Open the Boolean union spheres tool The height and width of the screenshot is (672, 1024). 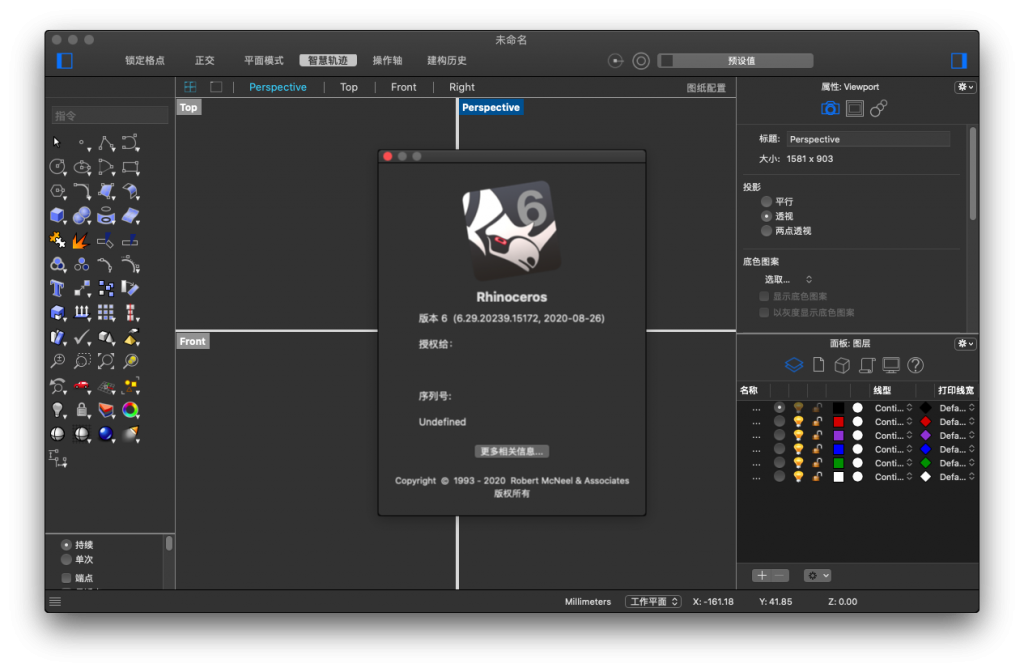point(82,216)
